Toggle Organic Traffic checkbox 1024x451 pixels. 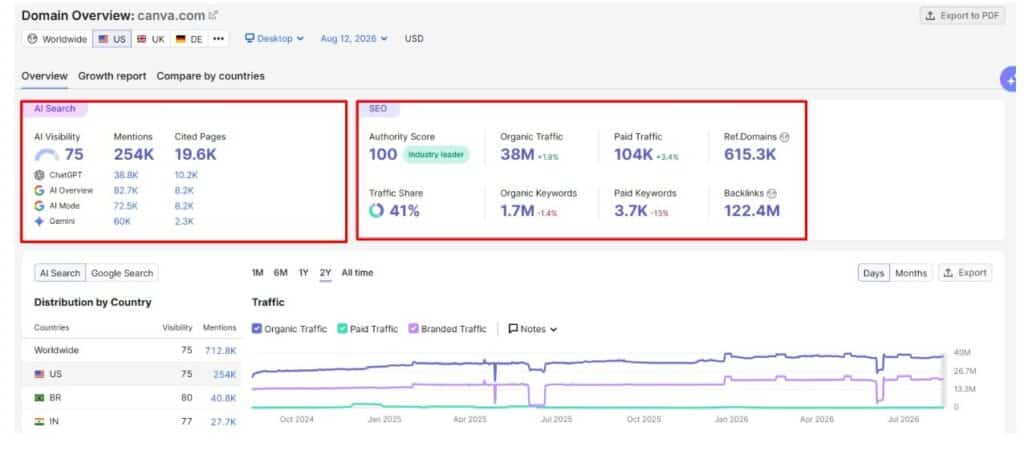[257, 328]
